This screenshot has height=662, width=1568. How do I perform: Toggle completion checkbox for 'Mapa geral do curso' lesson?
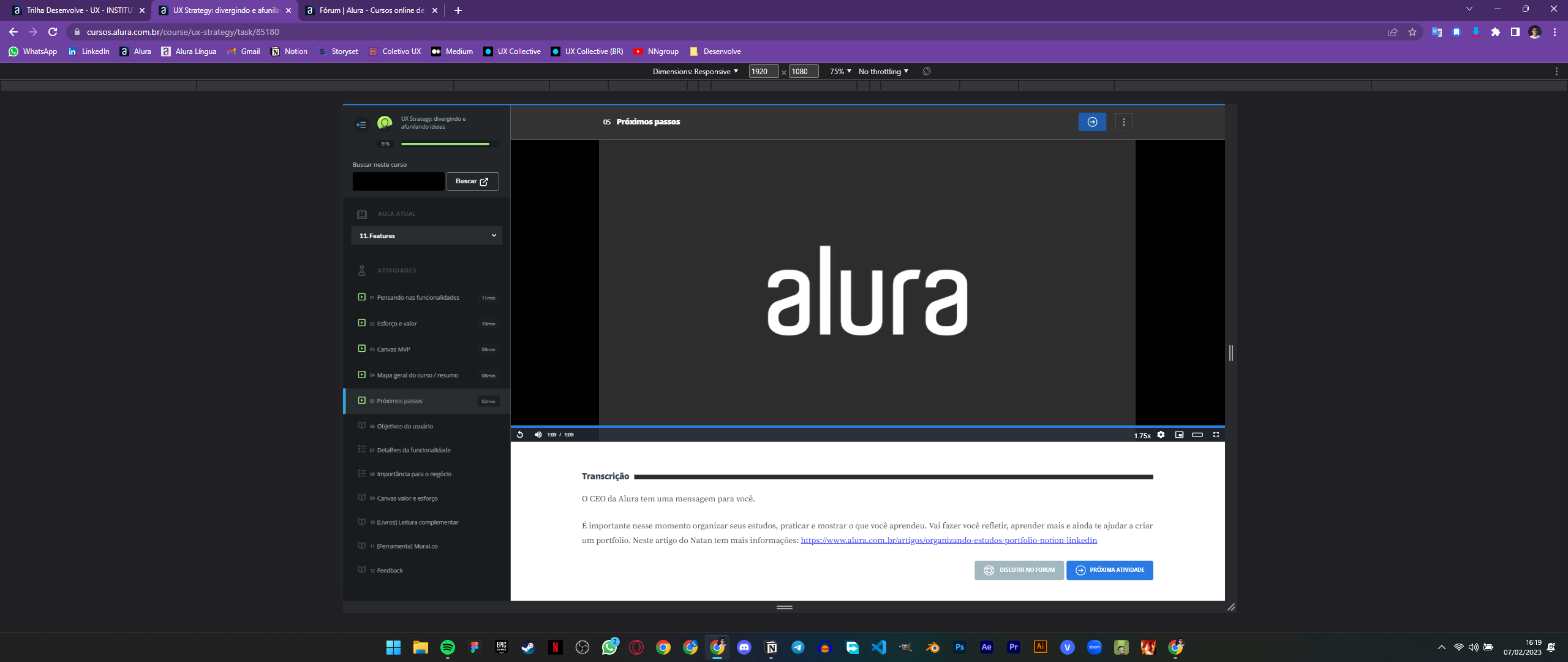pos(362,374)
